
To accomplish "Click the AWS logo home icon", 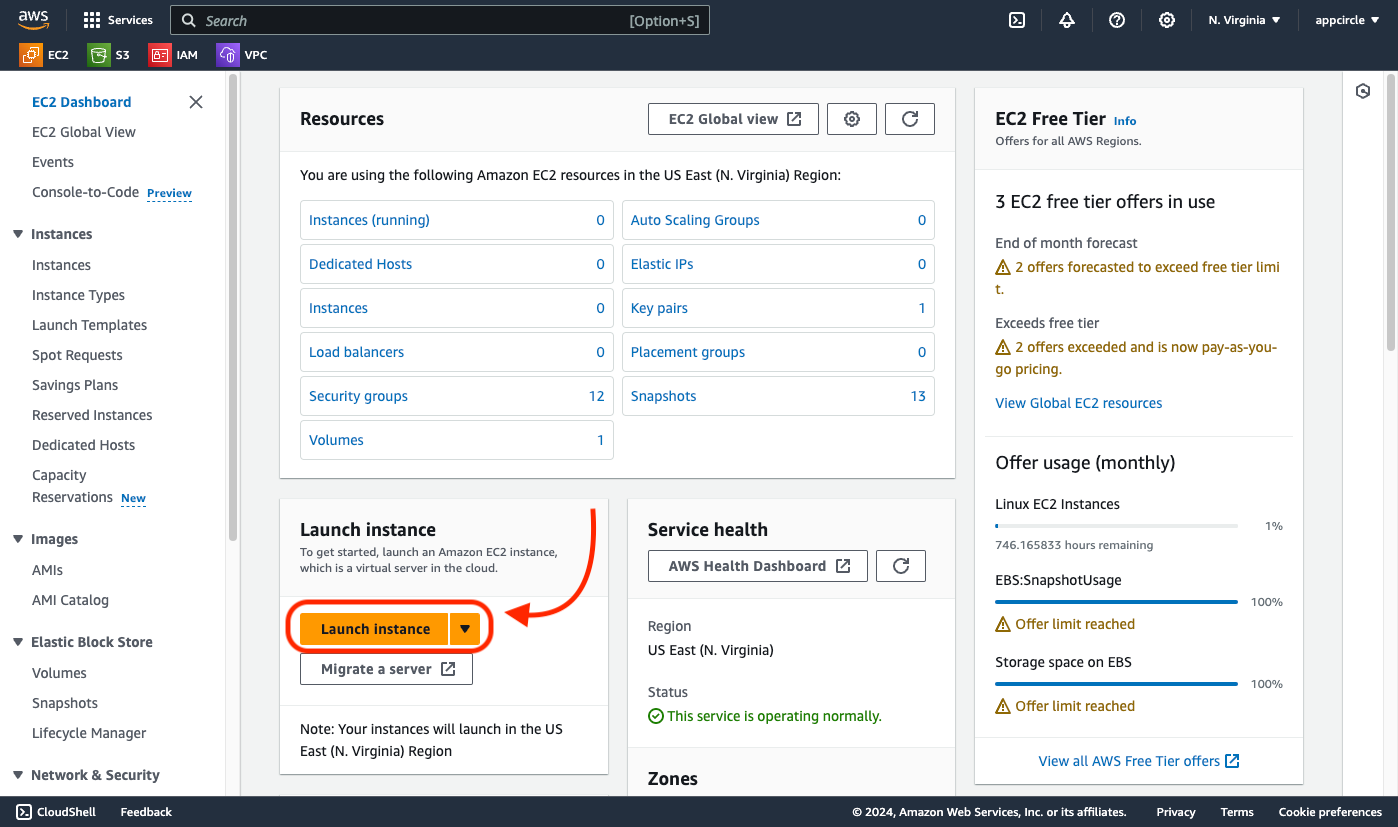I will (x=34, y=20).
